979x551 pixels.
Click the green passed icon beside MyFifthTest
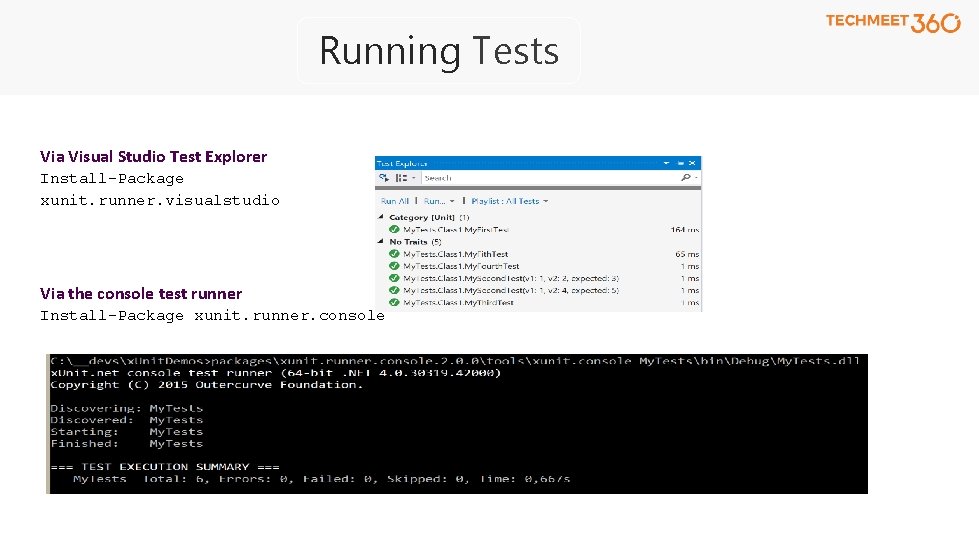(x=394, y=254)
